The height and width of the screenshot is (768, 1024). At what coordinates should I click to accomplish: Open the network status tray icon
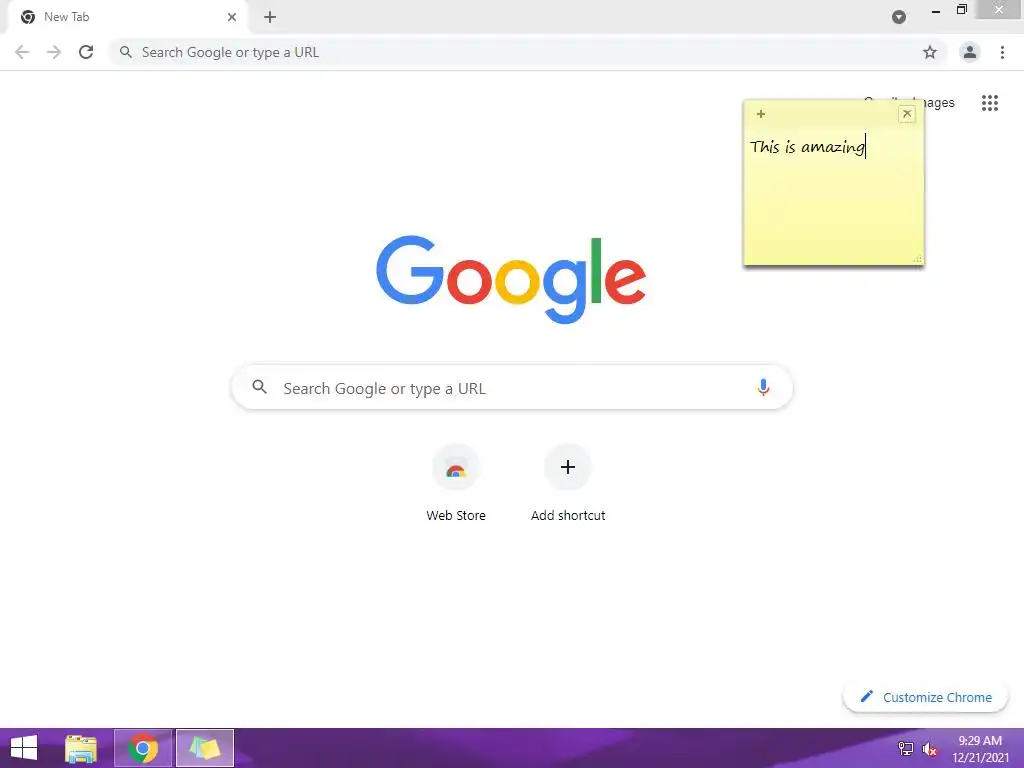pos(905,748)
